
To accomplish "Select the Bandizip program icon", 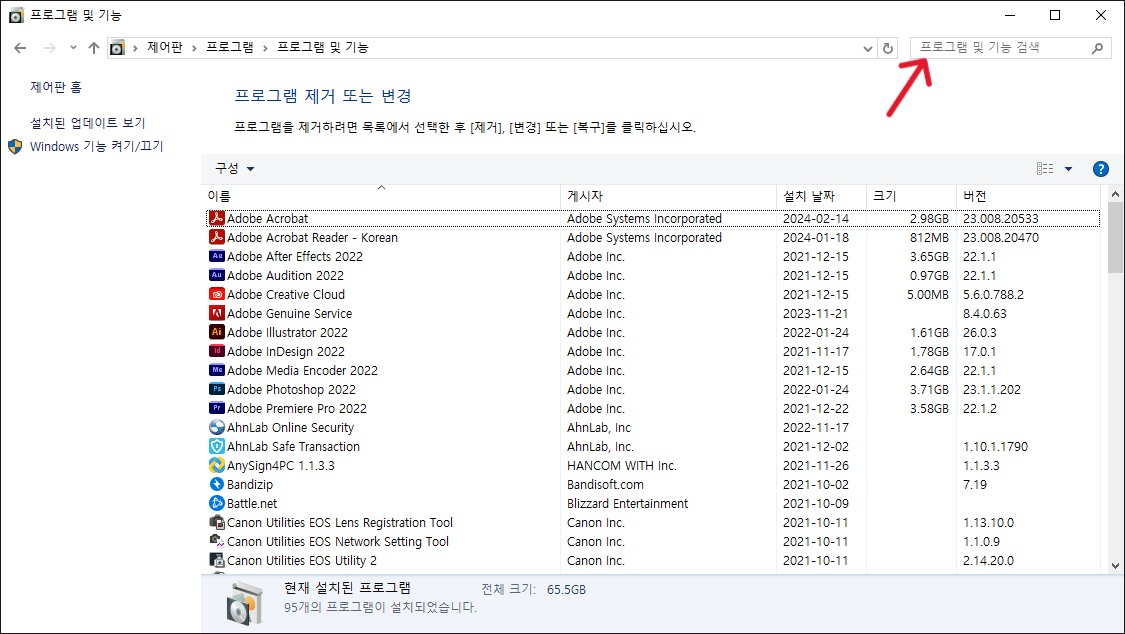I will point(217,484).
